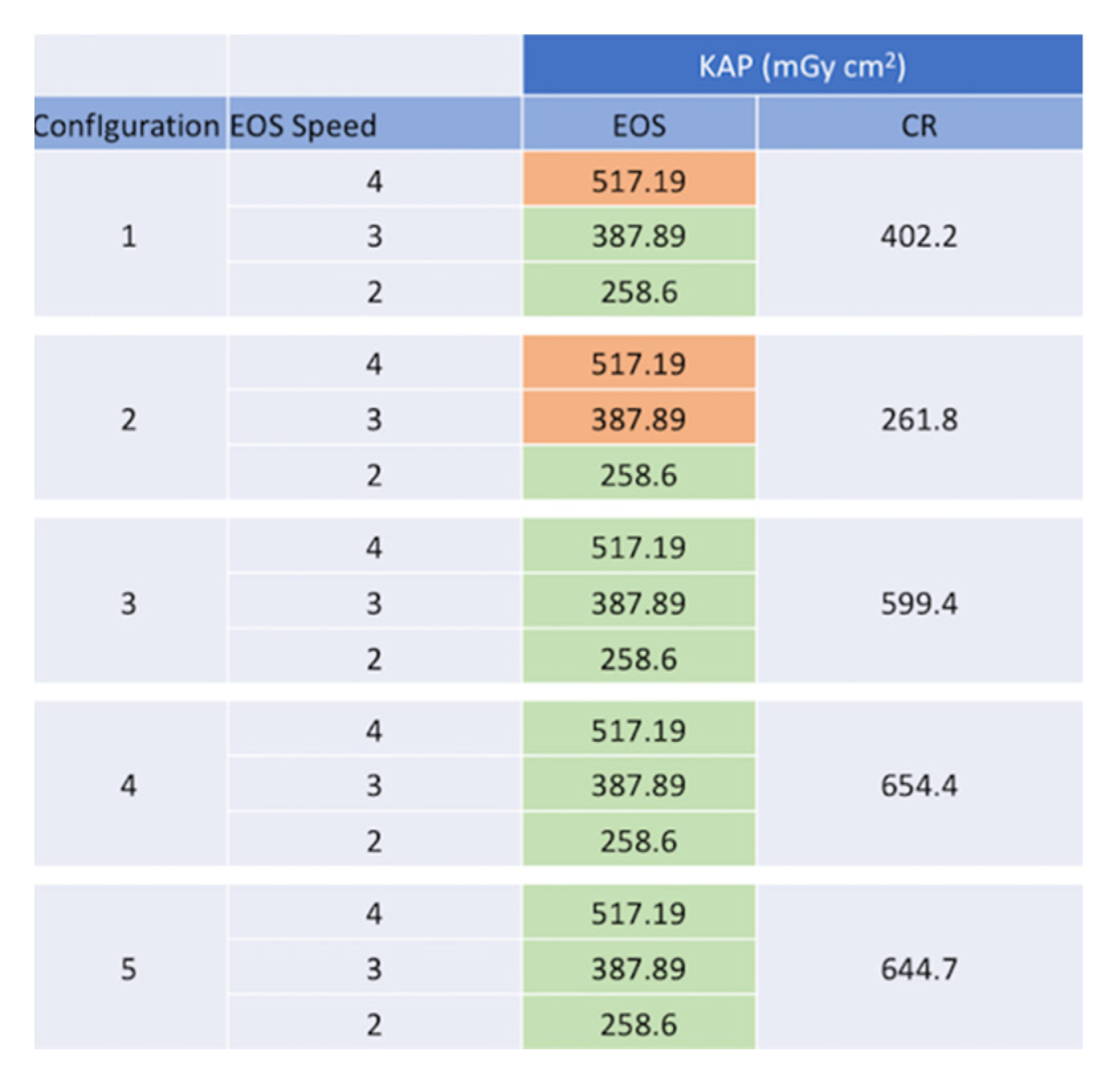
Task: Select the CR value 644.7
Action: (919, 969)
